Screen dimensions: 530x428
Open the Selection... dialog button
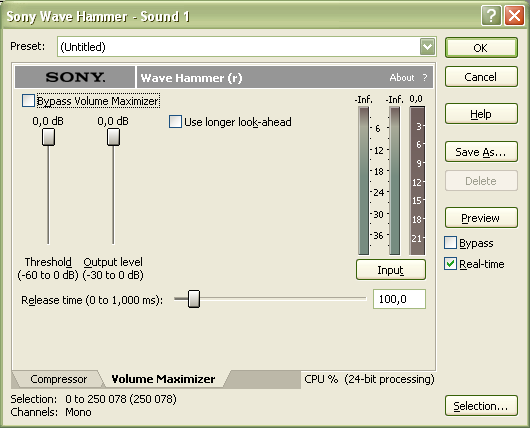481,405
